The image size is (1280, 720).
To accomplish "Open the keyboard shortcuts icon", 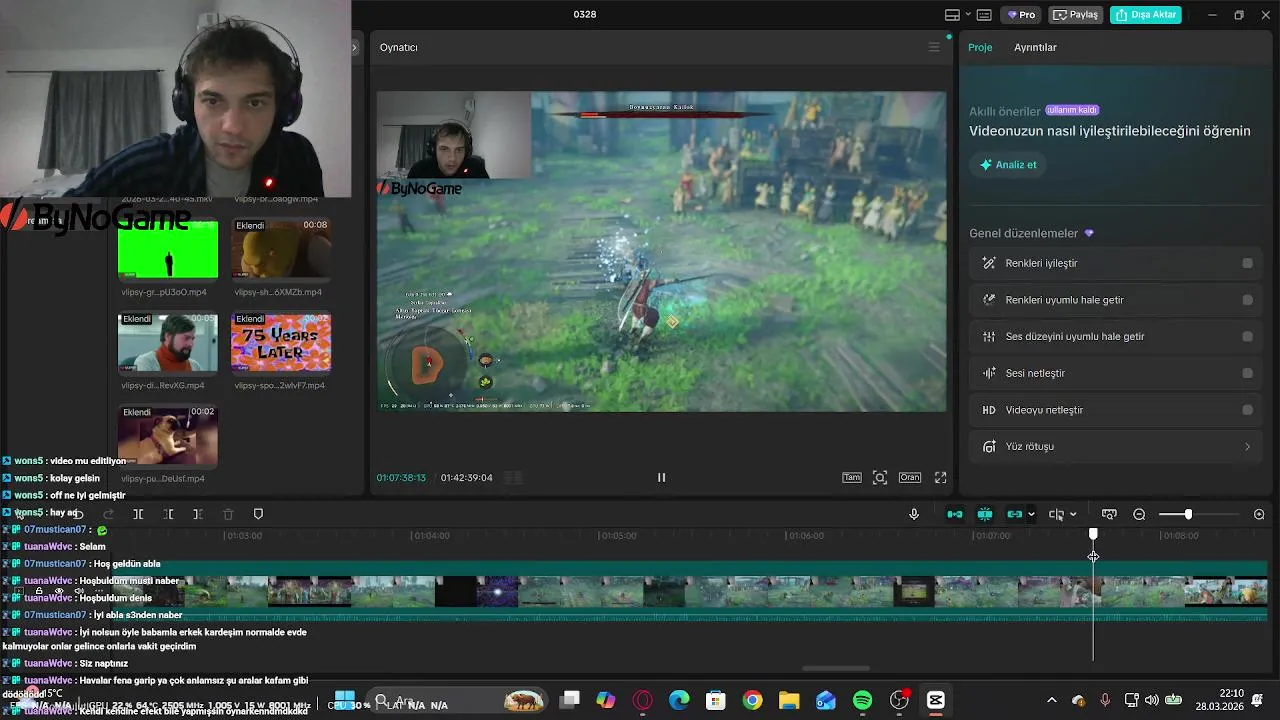I will pos(984,15).
